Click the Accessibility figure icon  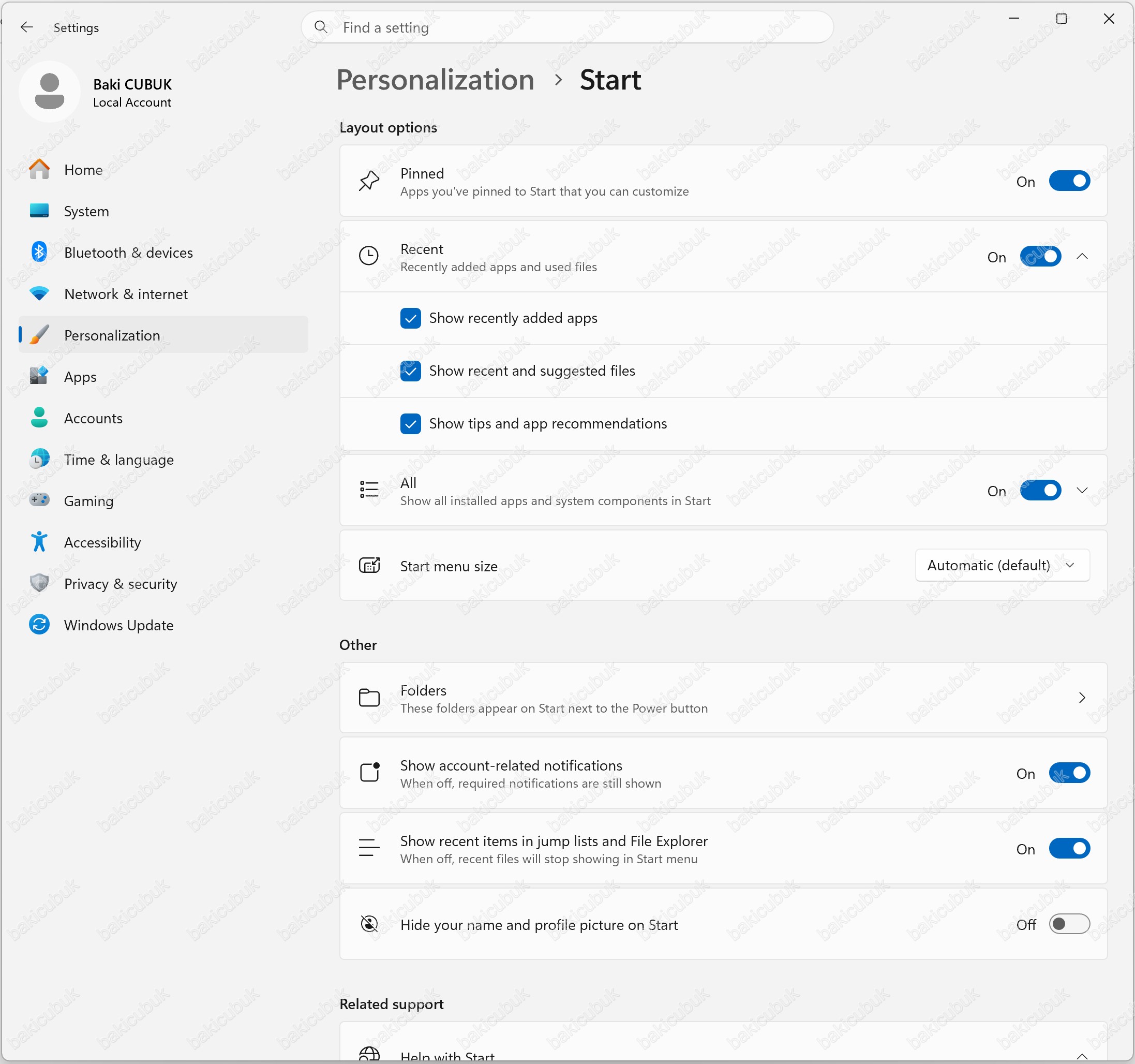click(39, 542)
